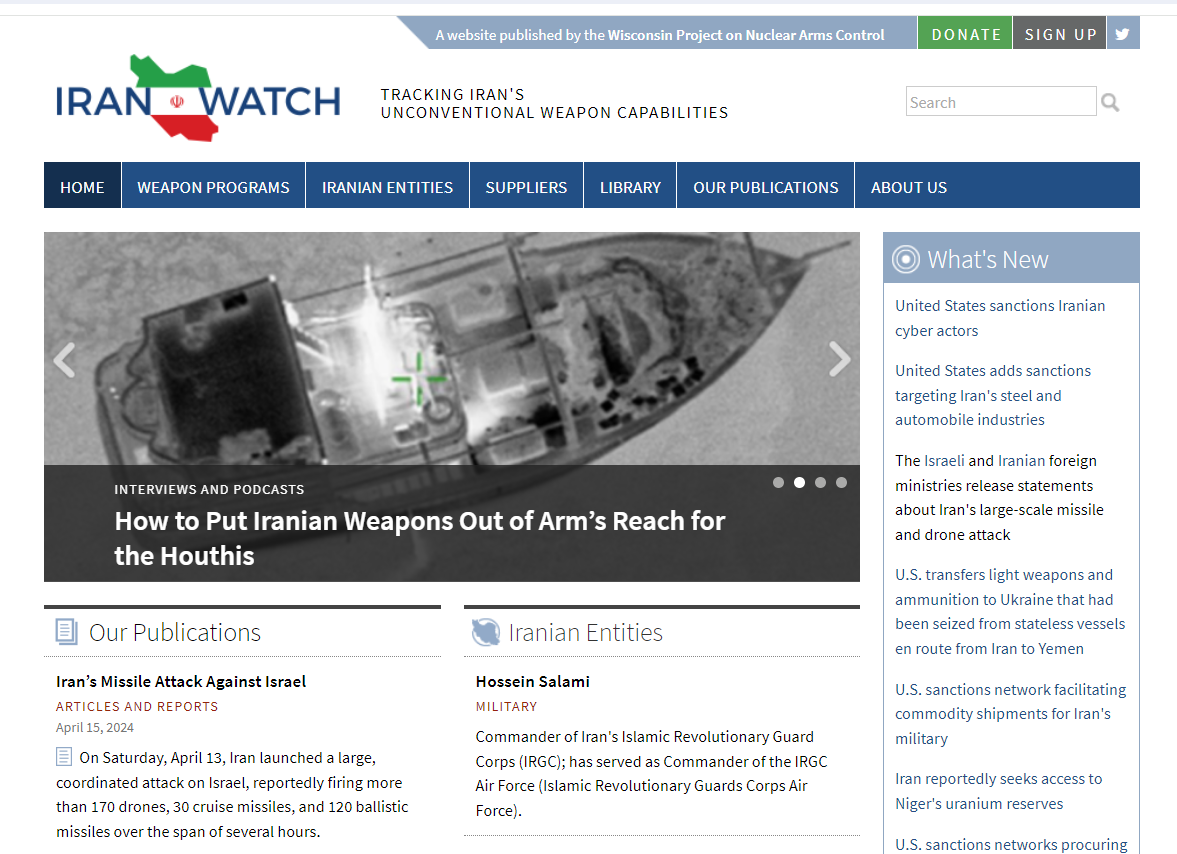Click the green DONATE button
This screenshot has height=854, width=1177.
click(964, 33)
